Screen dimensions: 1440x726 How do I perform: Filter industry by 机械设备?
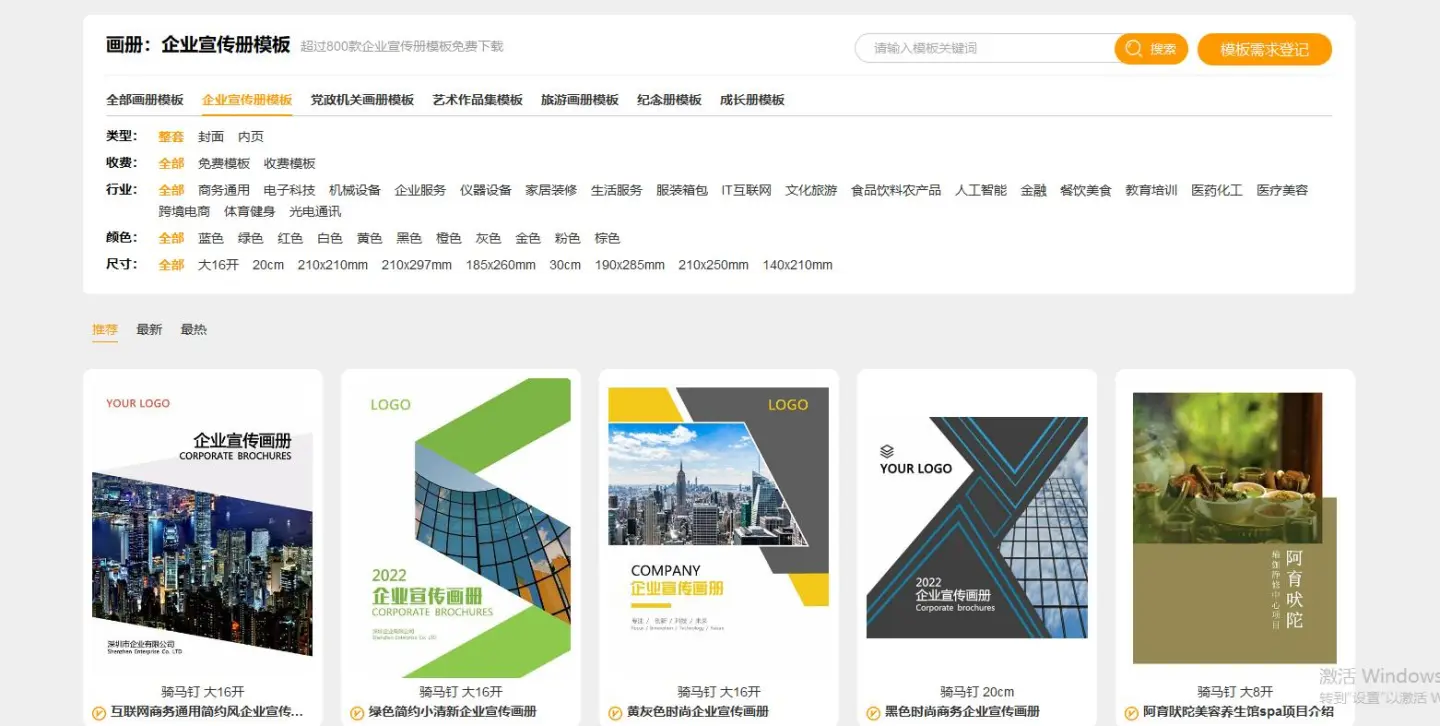pos(355,190)
